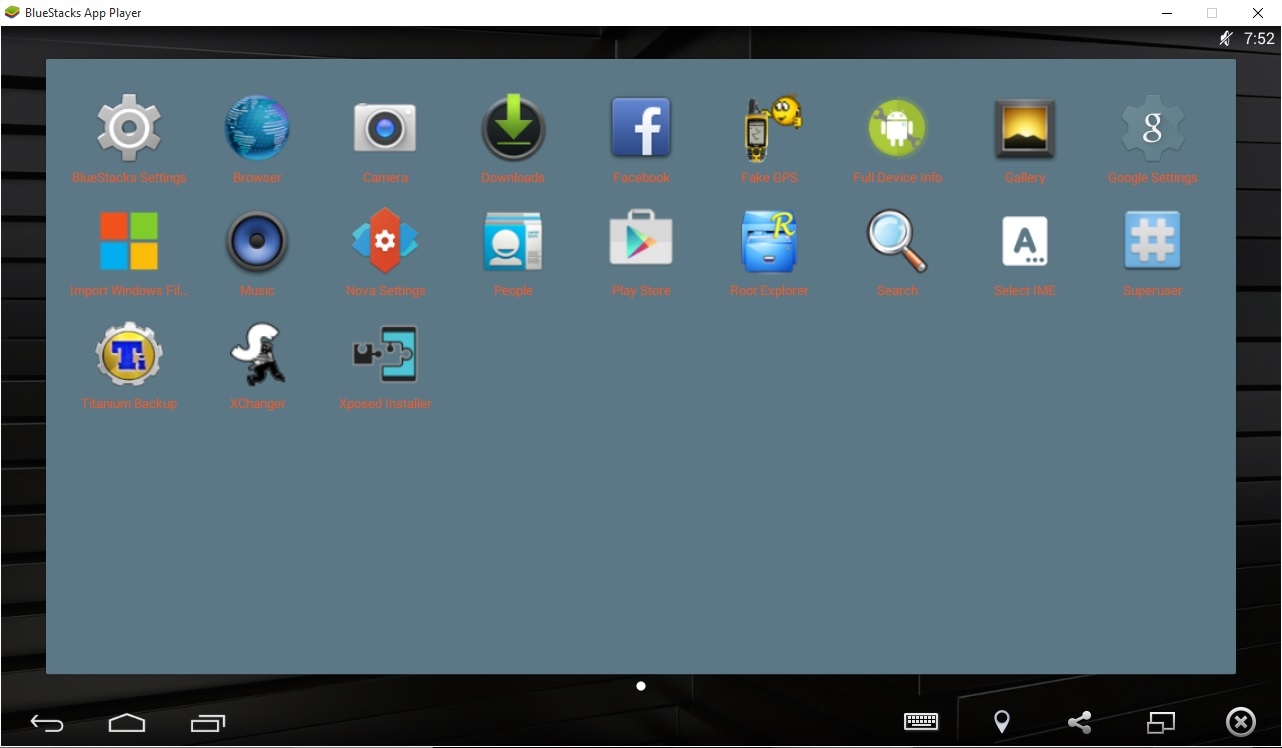Click the location pin icon
Image resolution: width=1282 pixels, height=748 pixels.
[1001, 722]
